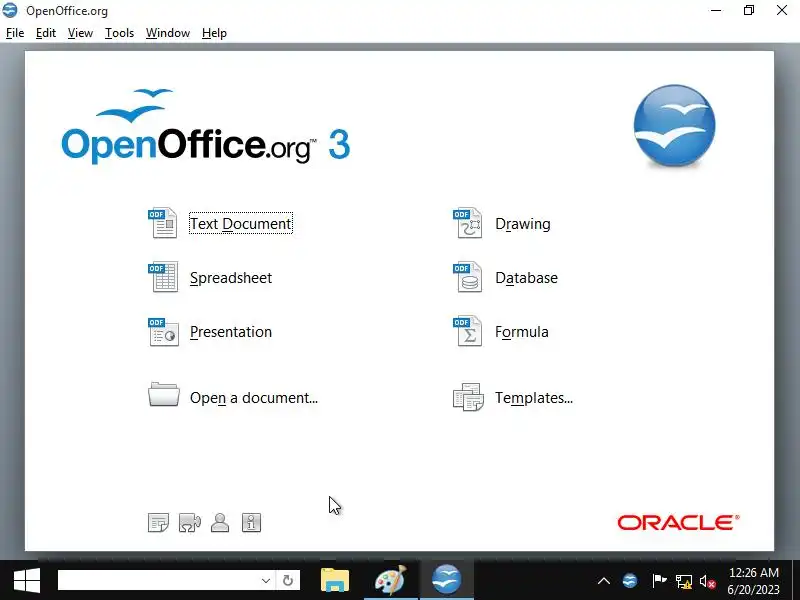Open File Explorer from the taskbar

click(x=335, y=581)
